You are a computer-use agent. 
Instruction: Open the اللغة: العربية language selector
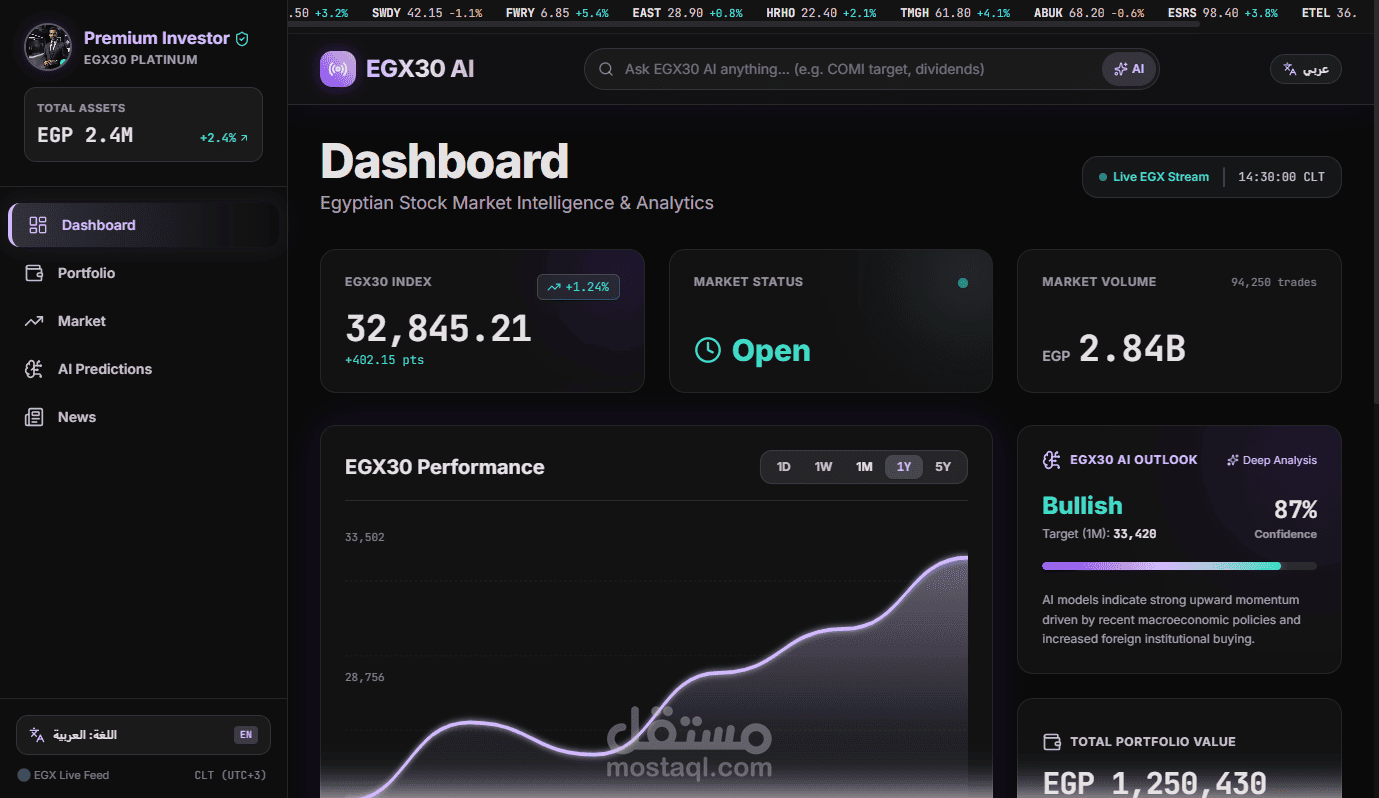pos(144,735)
